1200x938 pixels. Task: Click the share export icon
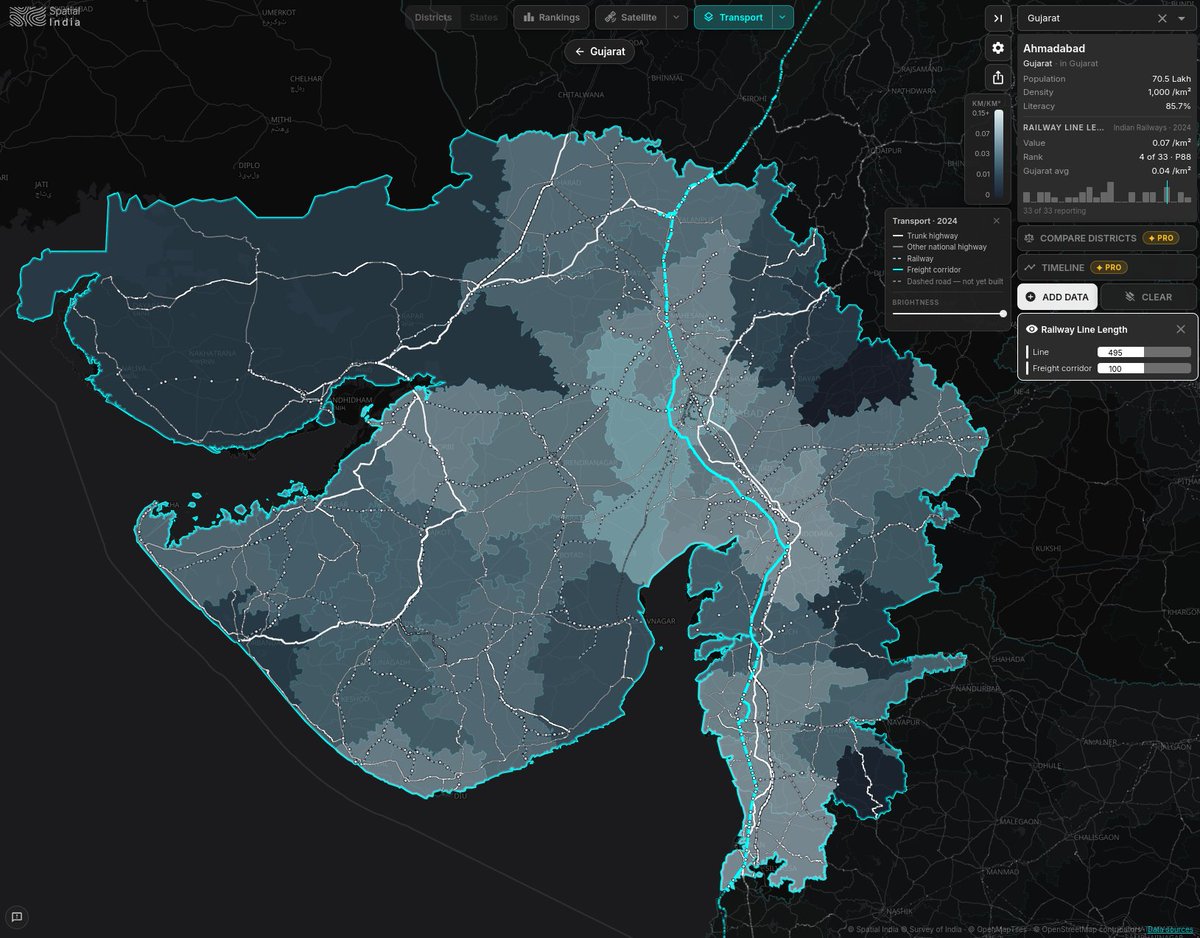(997, 77)
